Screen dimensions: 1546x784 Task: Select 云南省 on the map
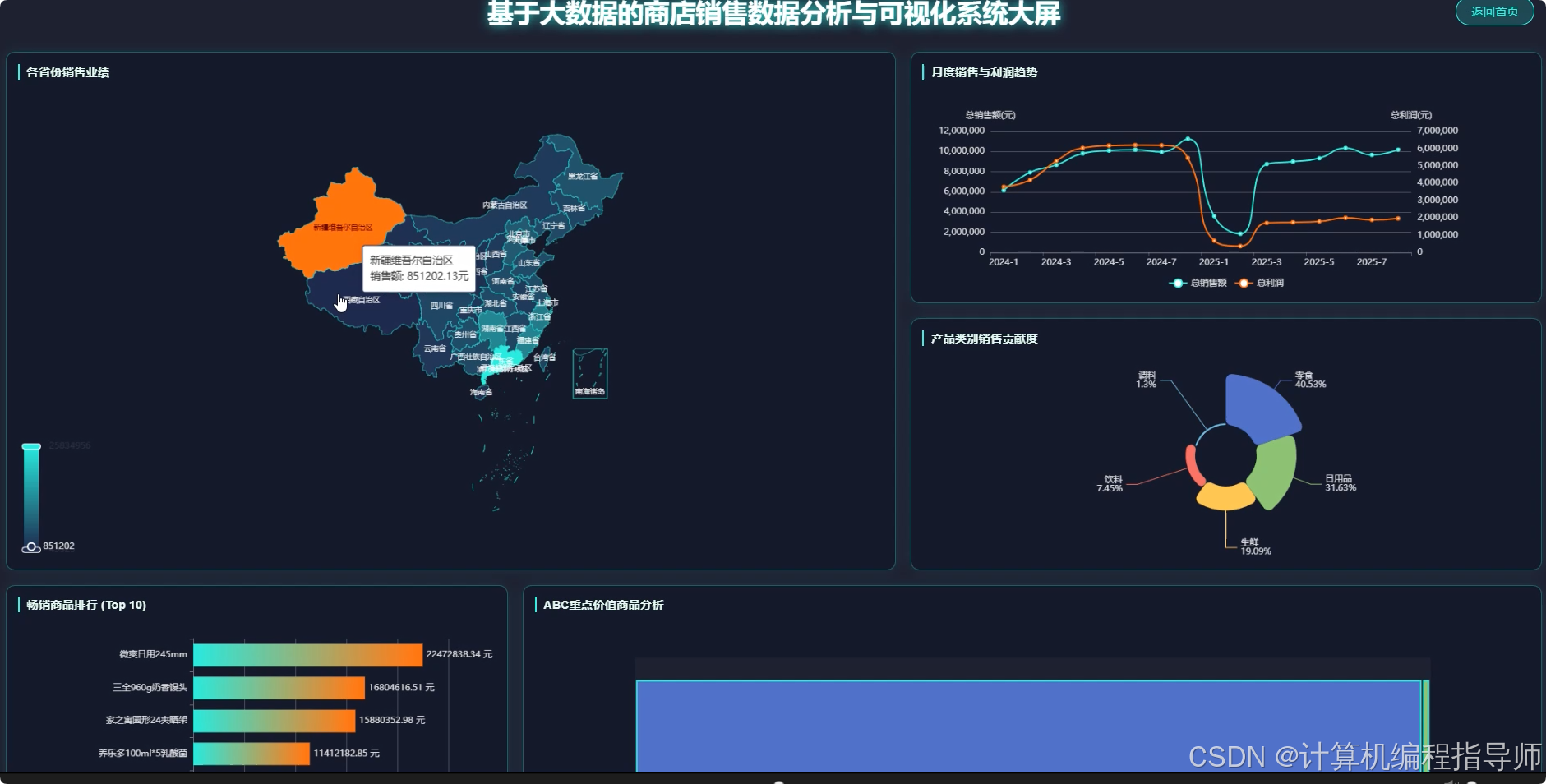tap(435, 348)
